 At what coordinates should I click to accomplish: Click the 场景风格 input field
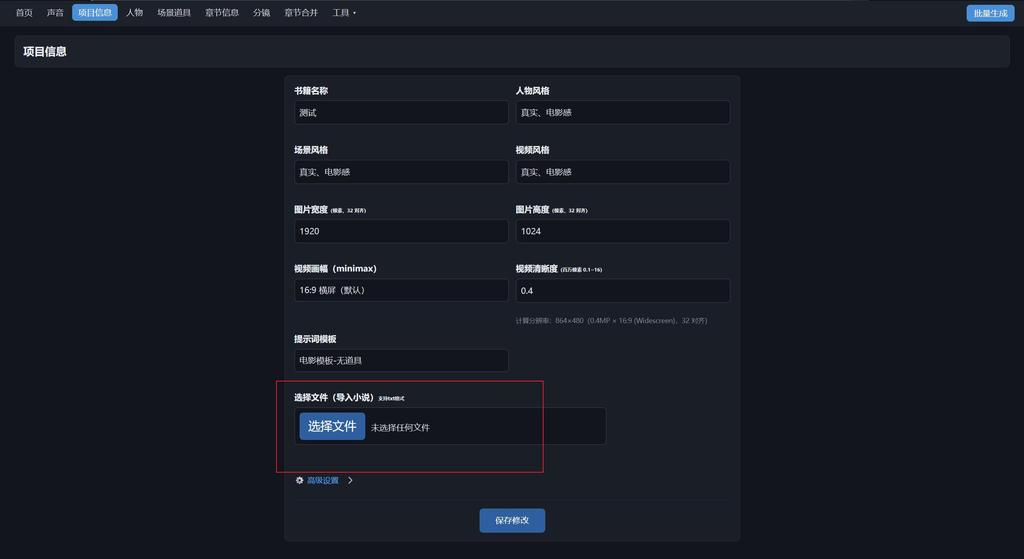[401, 172]
